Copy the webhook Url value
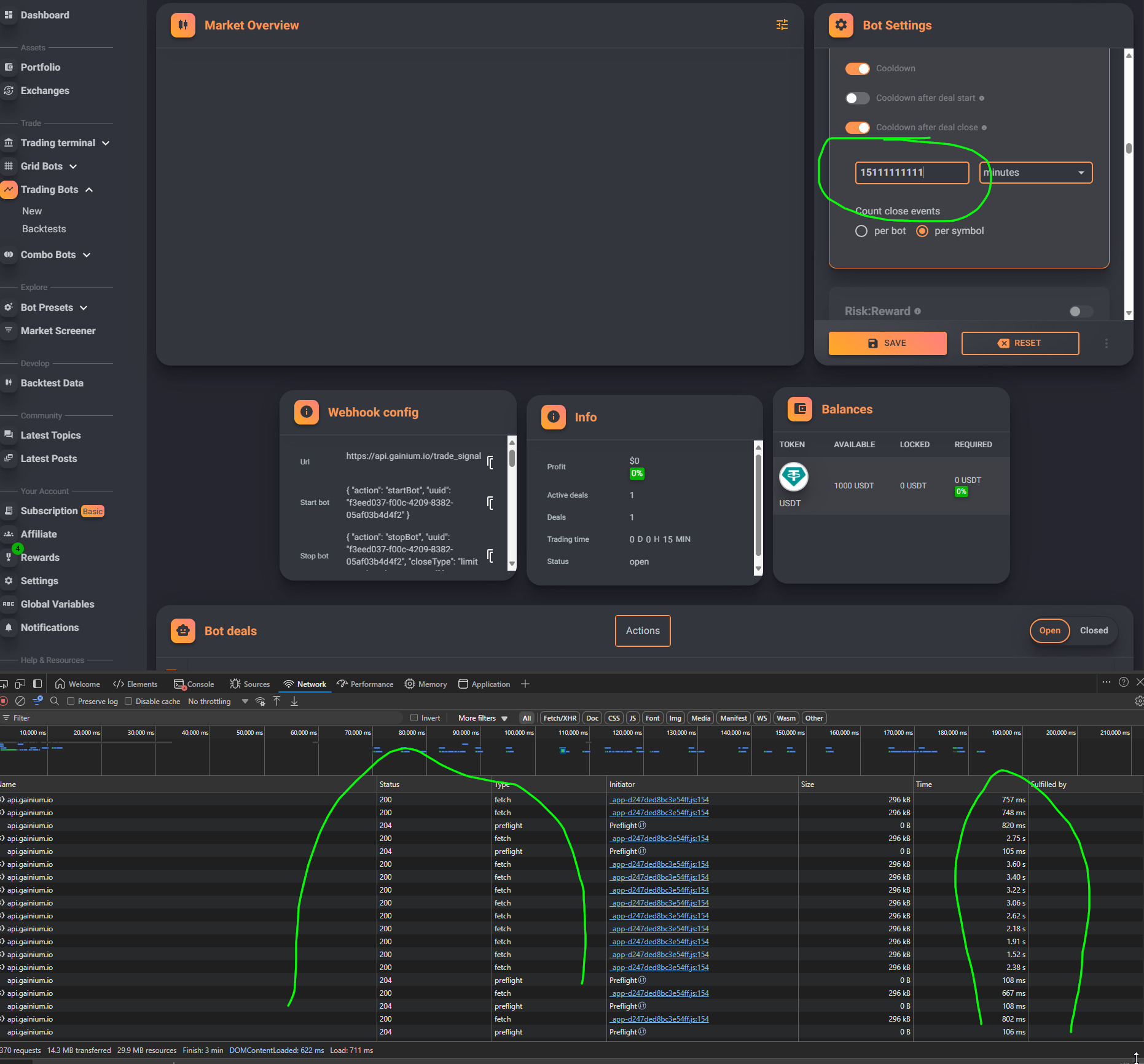Viewport: 1144px width, 1064px height. pos(490,462)
